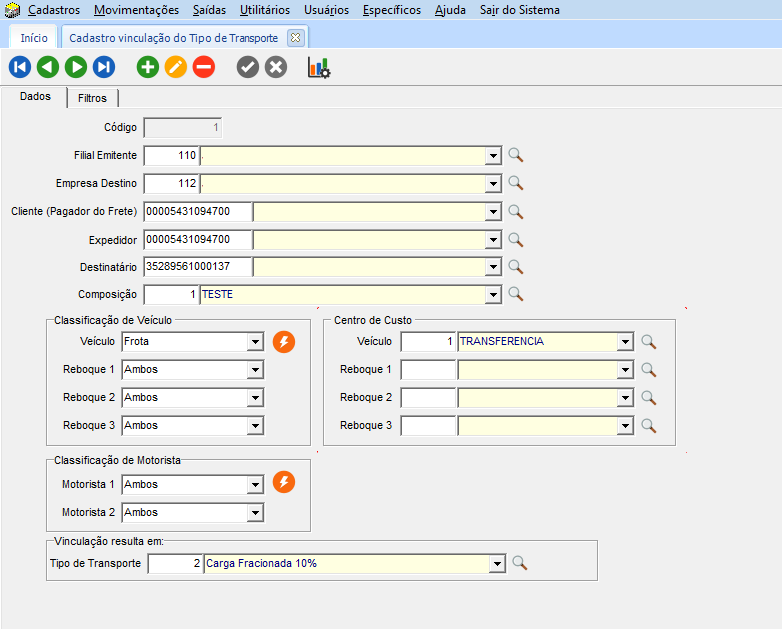Open Veículo Frota classification dropdown
Image resolution: width=782 pixels, height=629 pixels.
tap(255, 342)
